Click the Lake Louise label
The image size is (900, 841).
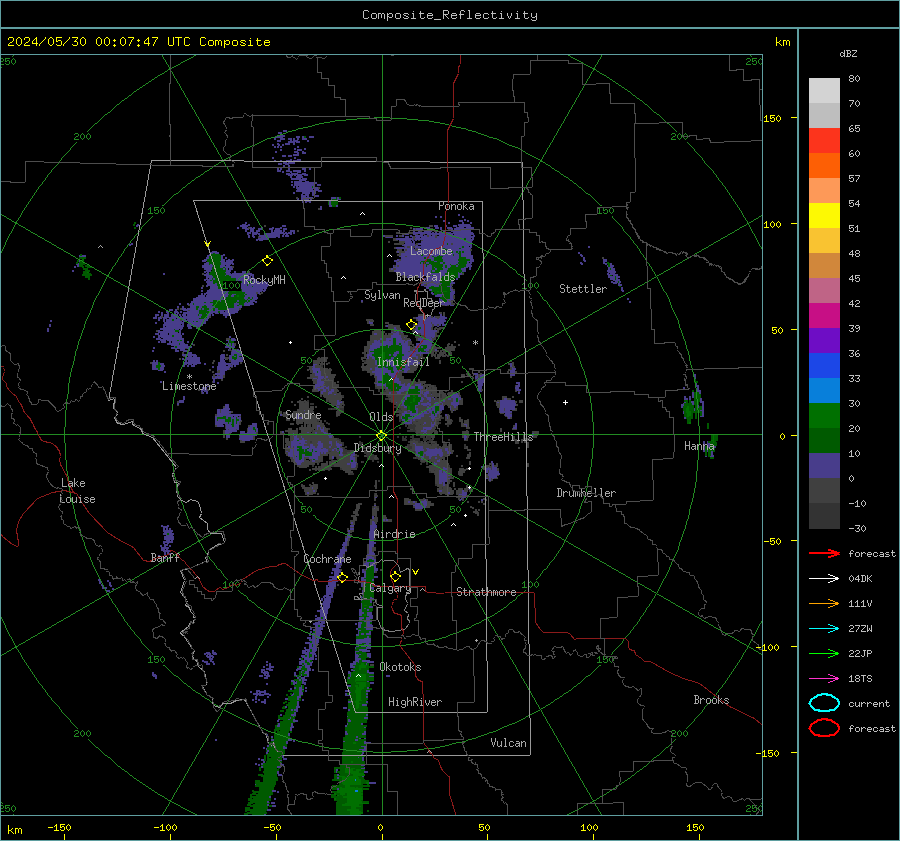click(77, 491)
